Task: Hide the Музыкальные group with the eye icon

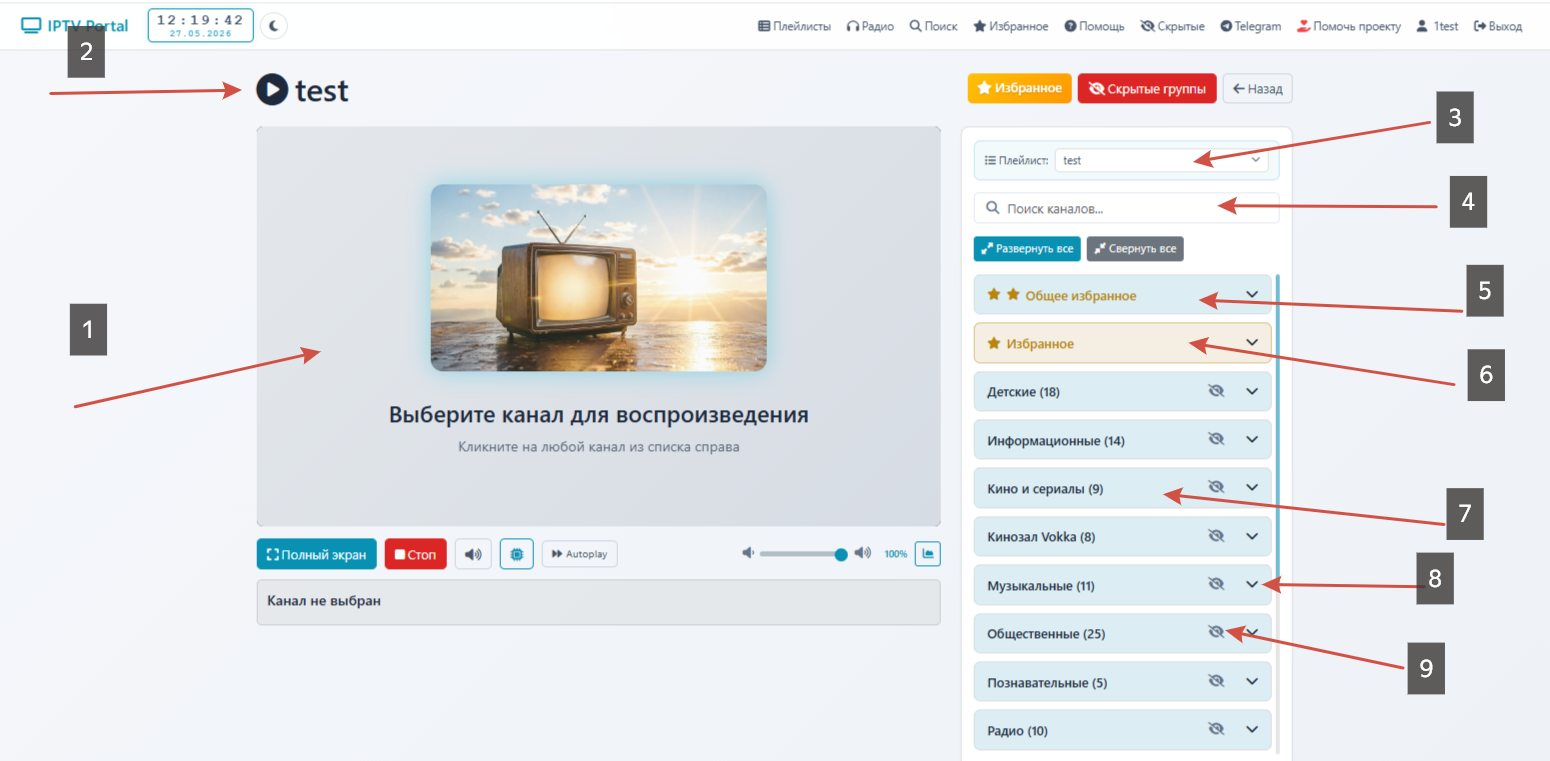Action: [1216, 584]
